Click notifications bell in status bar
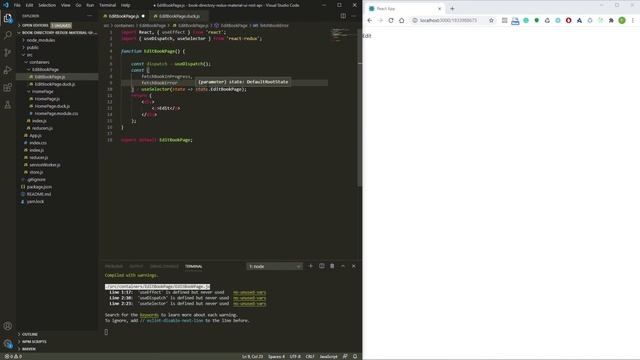640x360 pixels. tap(355, 356)
